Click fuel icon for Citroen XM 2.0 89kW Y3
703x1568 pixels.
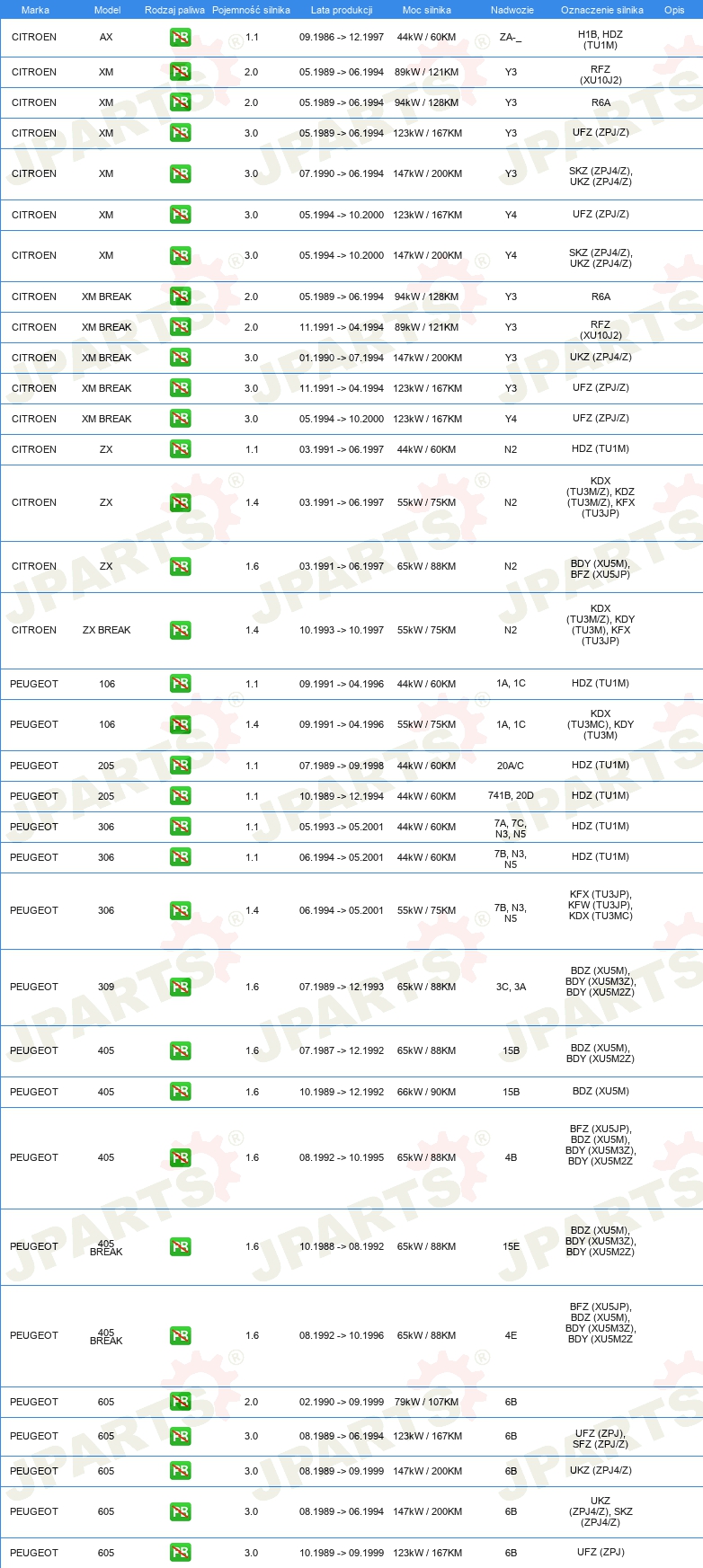(180, 72)
